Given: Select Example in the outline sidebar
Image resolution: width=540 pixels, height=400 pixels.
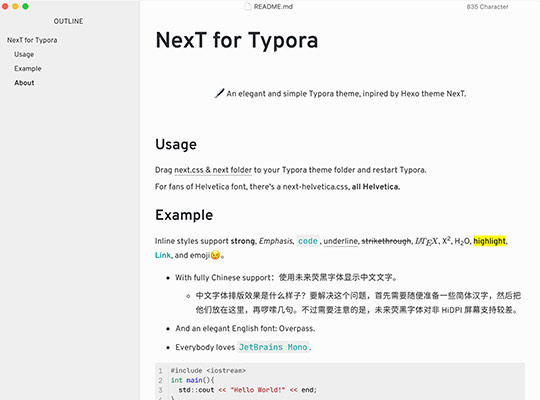Looking at the screenshot, I should point(28,69).
